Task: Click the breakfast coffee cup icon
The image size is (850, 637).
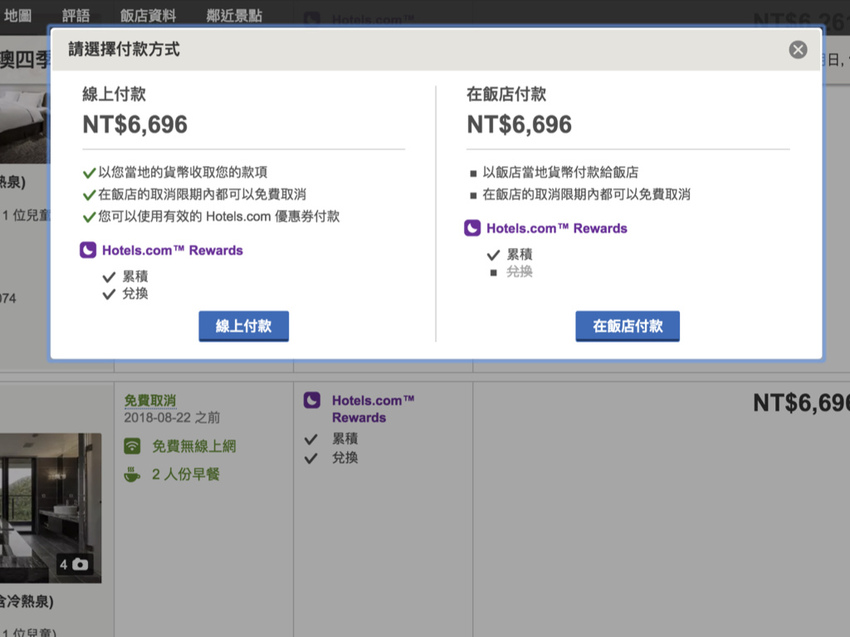Action: [132, 475]
